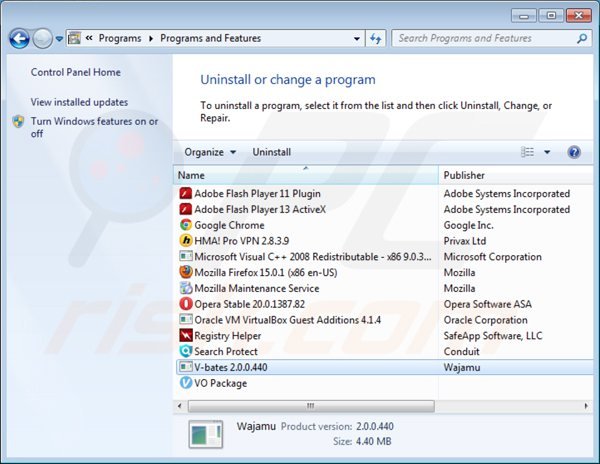Click the change view icon
The height and width of the screenshot is (464, 600).
tap(527, 152)
